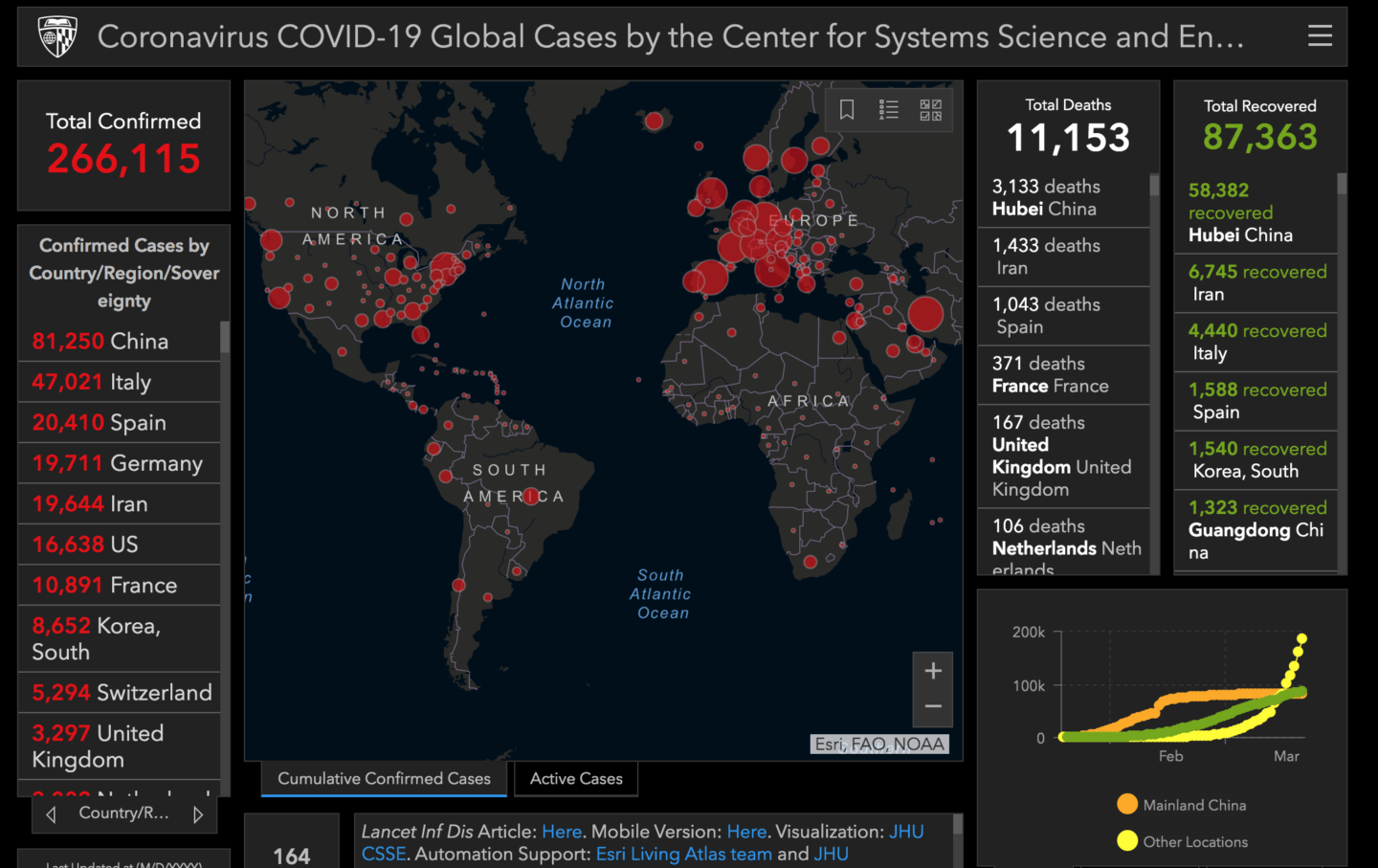1378x868 pixels.
Task: Open the hamburger menu top right
Action: pyautogui.click(x=1321, y=35)
